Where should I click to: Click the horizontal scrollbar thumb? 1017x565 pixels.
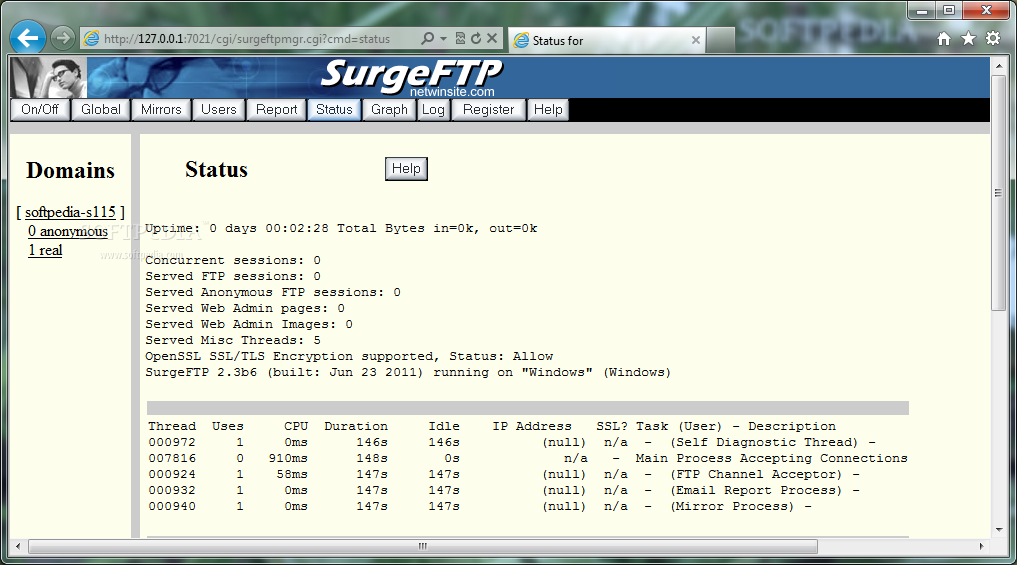click(423, 546)
